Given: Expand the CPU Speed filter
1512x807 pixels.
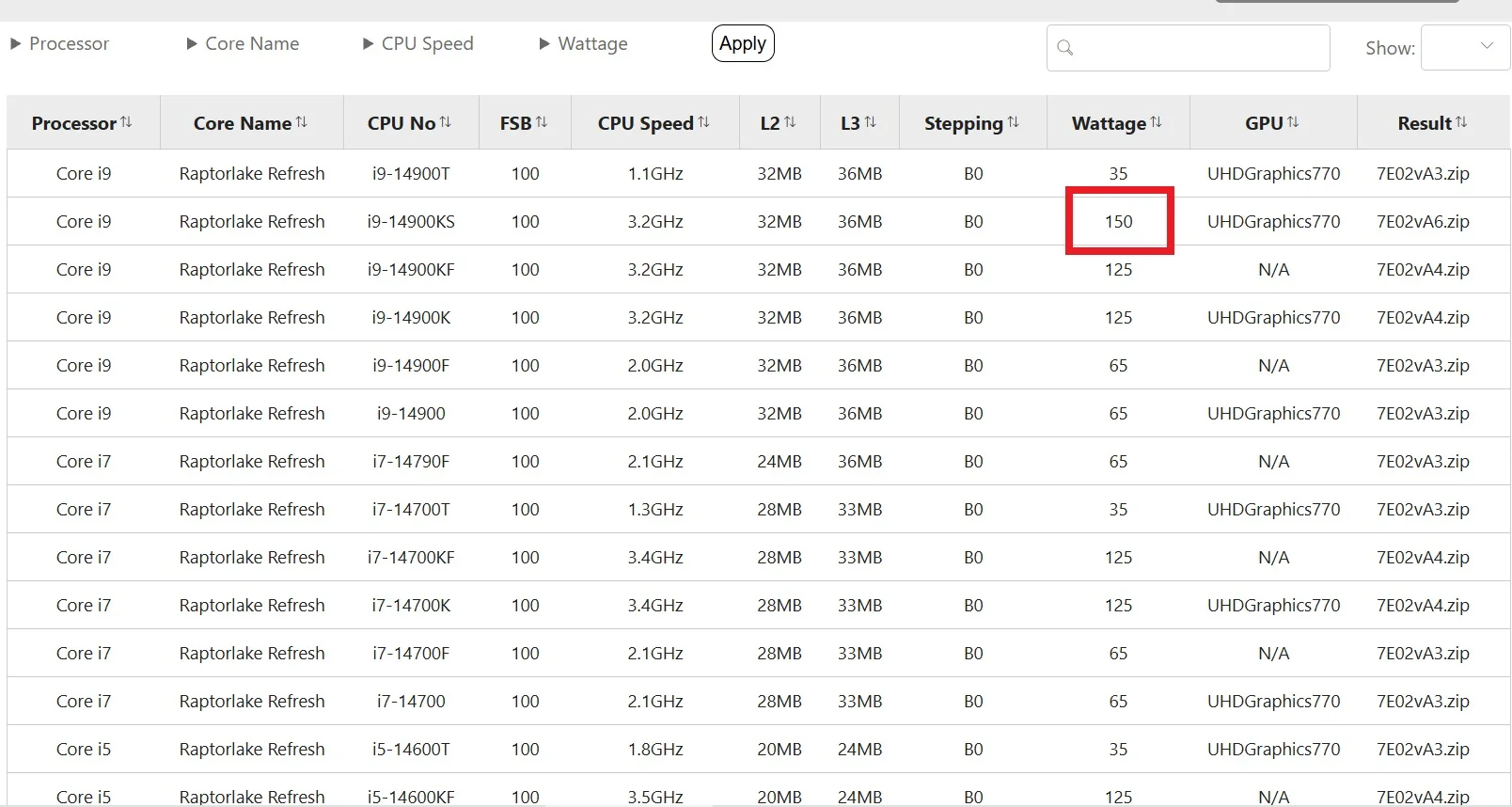Looking at the screenshot, I should pos(418,44).
